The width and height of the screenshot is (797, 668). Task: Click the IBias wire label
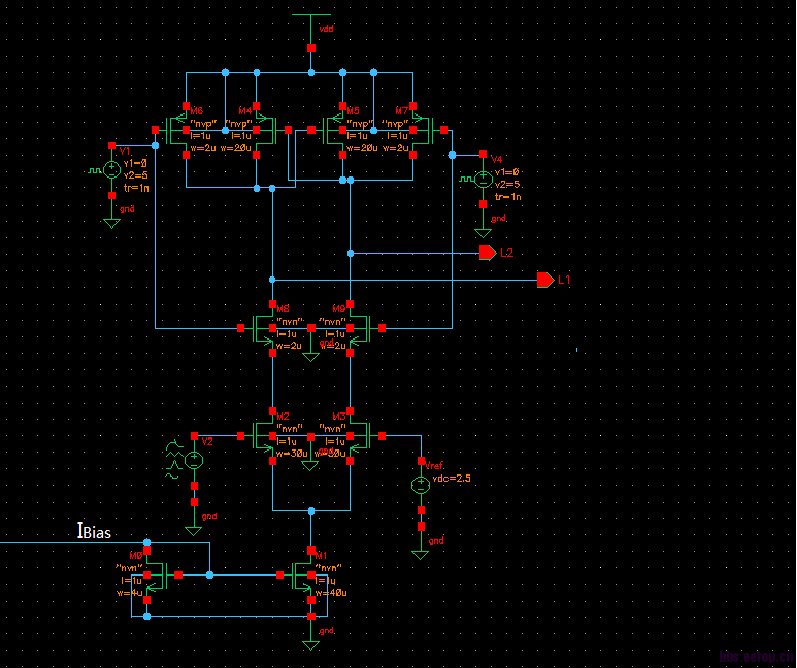pos(94,531)
